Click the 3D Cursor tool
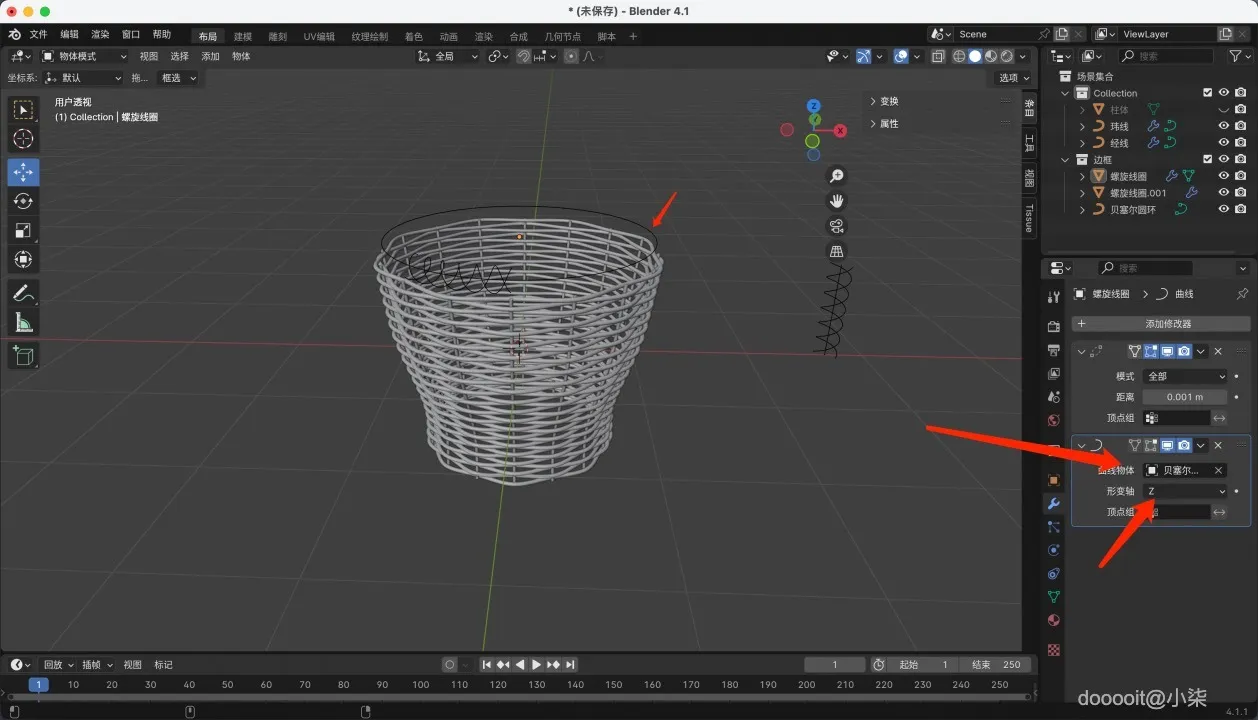Screen dimensions: 1258x720 point(23,139)
